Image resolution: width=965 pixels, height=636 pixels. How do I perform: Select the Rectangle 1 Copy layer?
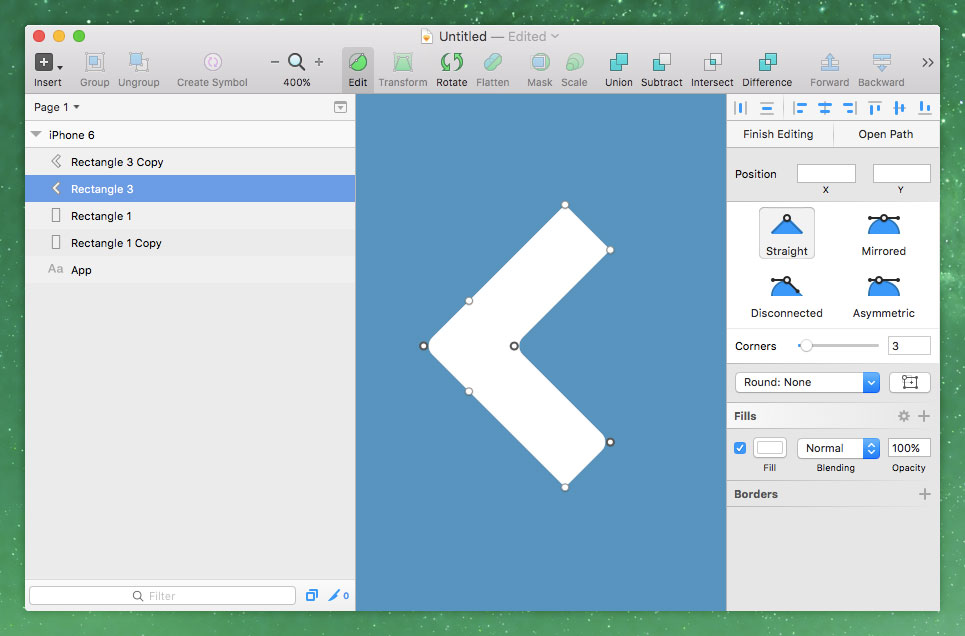(116, 243)
